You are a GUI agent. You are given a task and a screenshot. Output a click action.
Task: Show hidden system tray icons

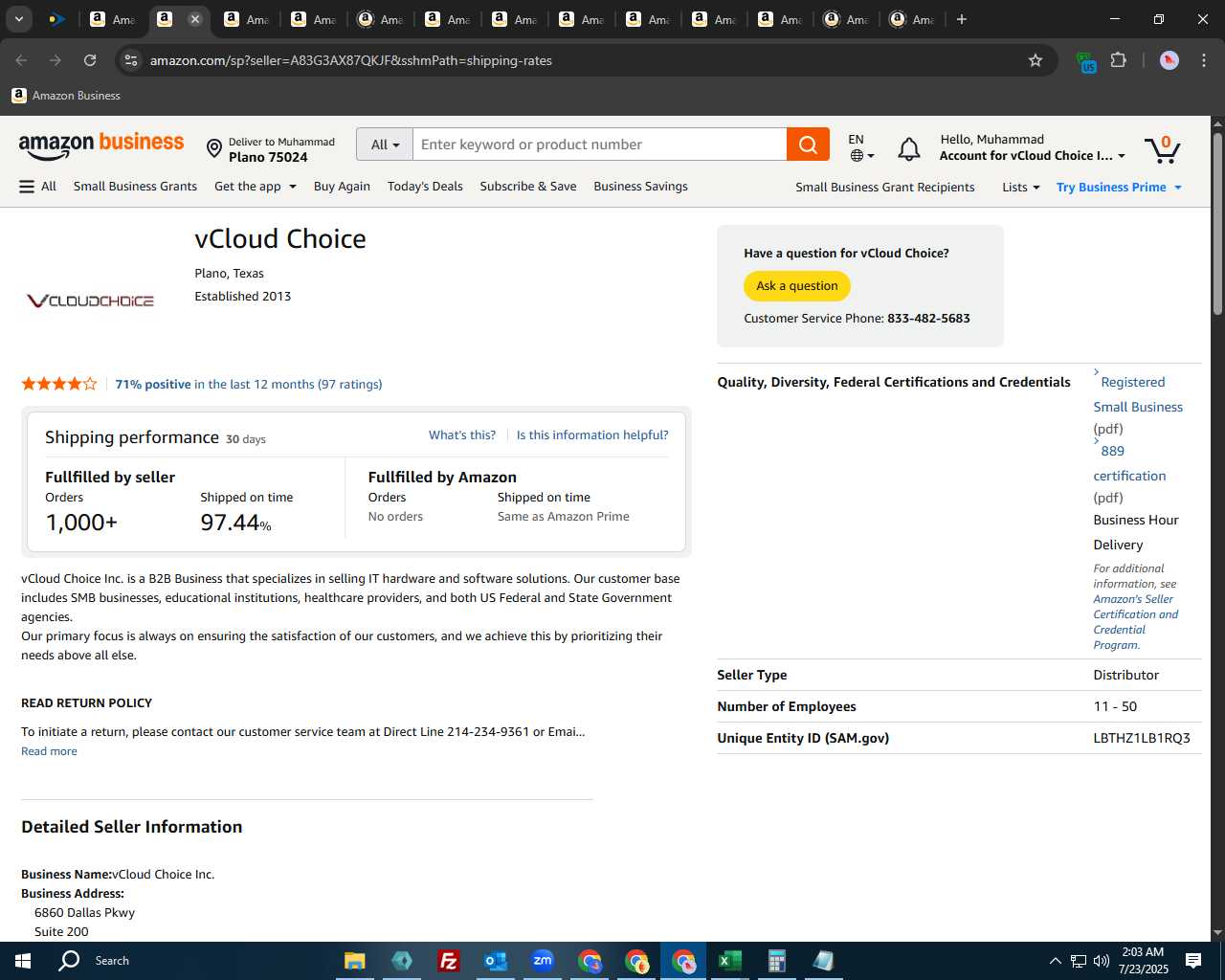(1055, 961)
